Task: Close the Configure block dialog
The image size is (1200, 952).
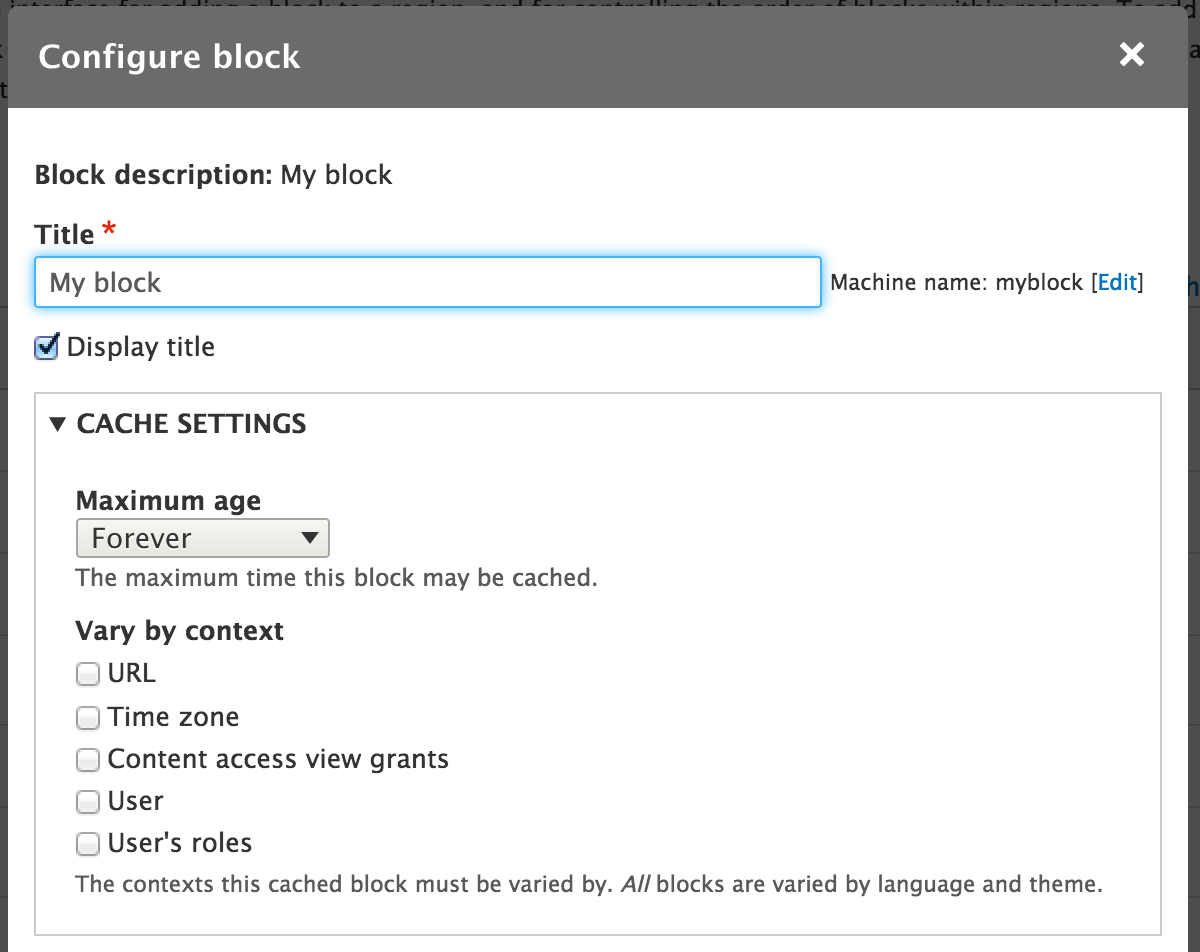Action: (1131, 55)
